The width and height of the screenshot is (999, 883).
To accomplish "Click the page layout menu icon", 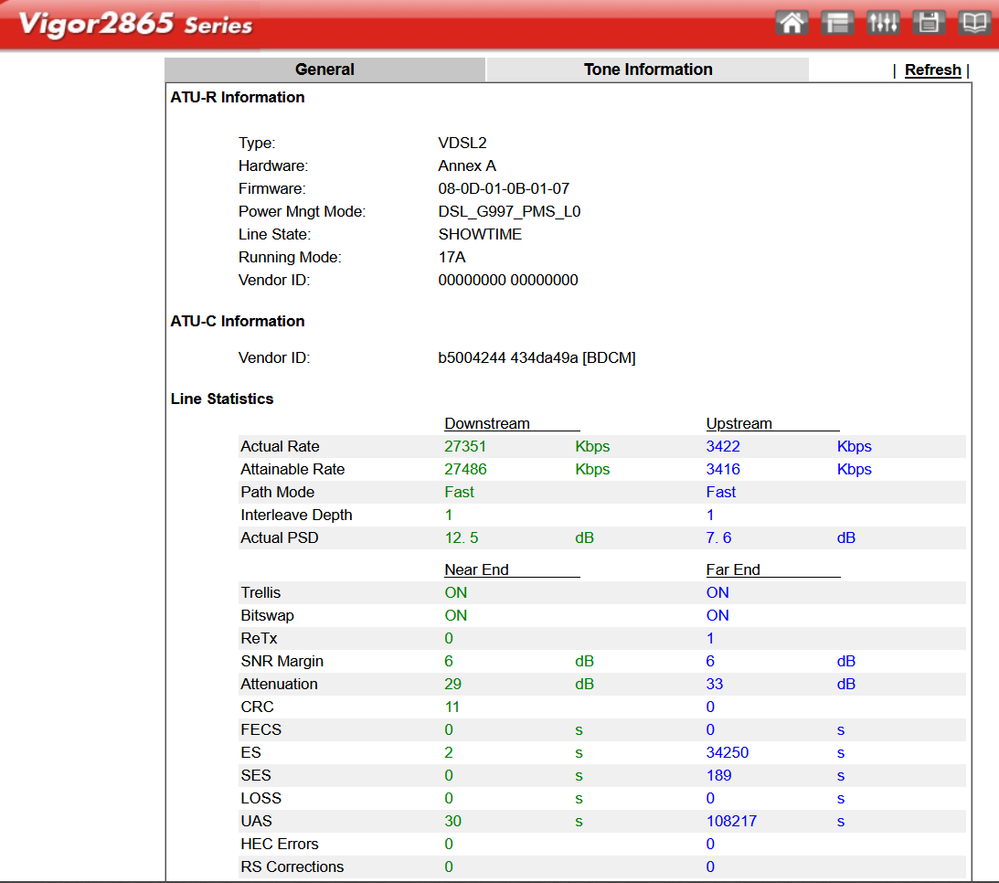I will click(837, 21).
